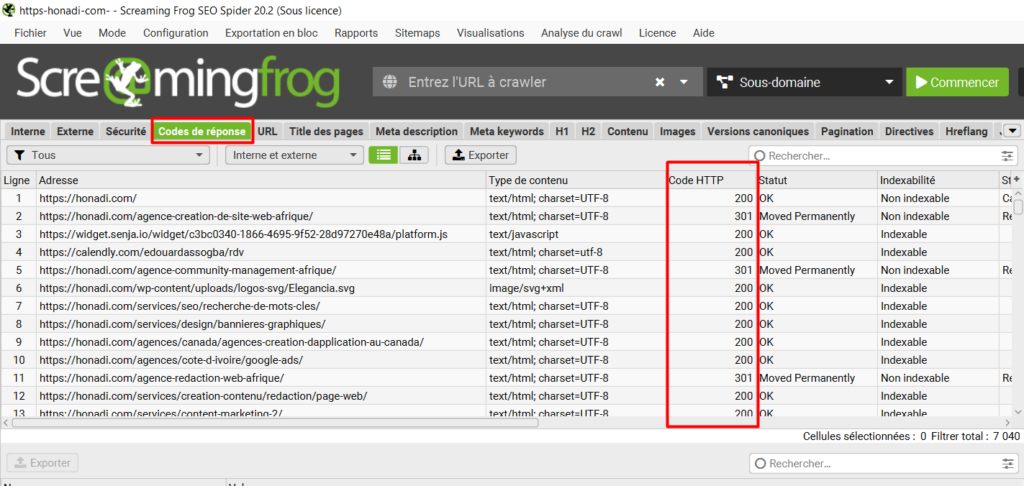Switch to list view icon
This screenshot has height=486, width=1024.
[x=383, y=155]
